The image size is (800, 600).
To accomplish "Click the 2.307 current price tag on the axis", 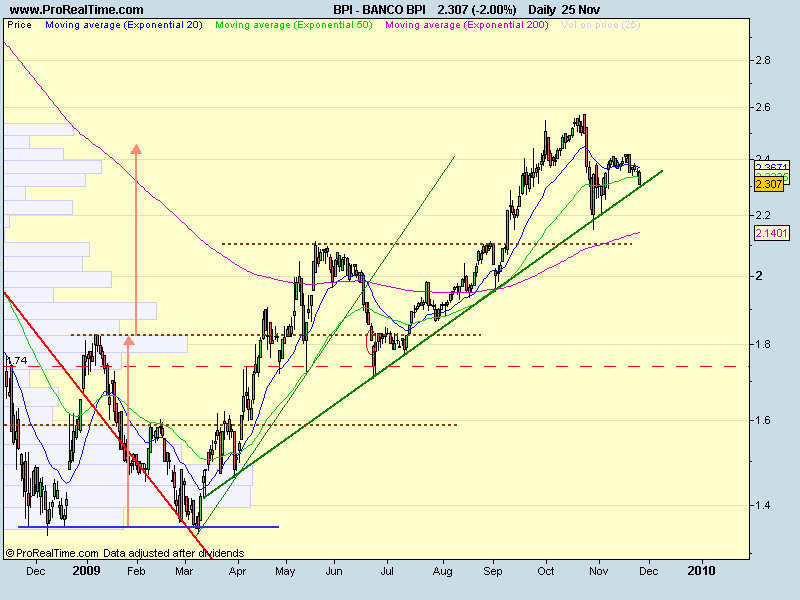I will click(x=768, y=184).
